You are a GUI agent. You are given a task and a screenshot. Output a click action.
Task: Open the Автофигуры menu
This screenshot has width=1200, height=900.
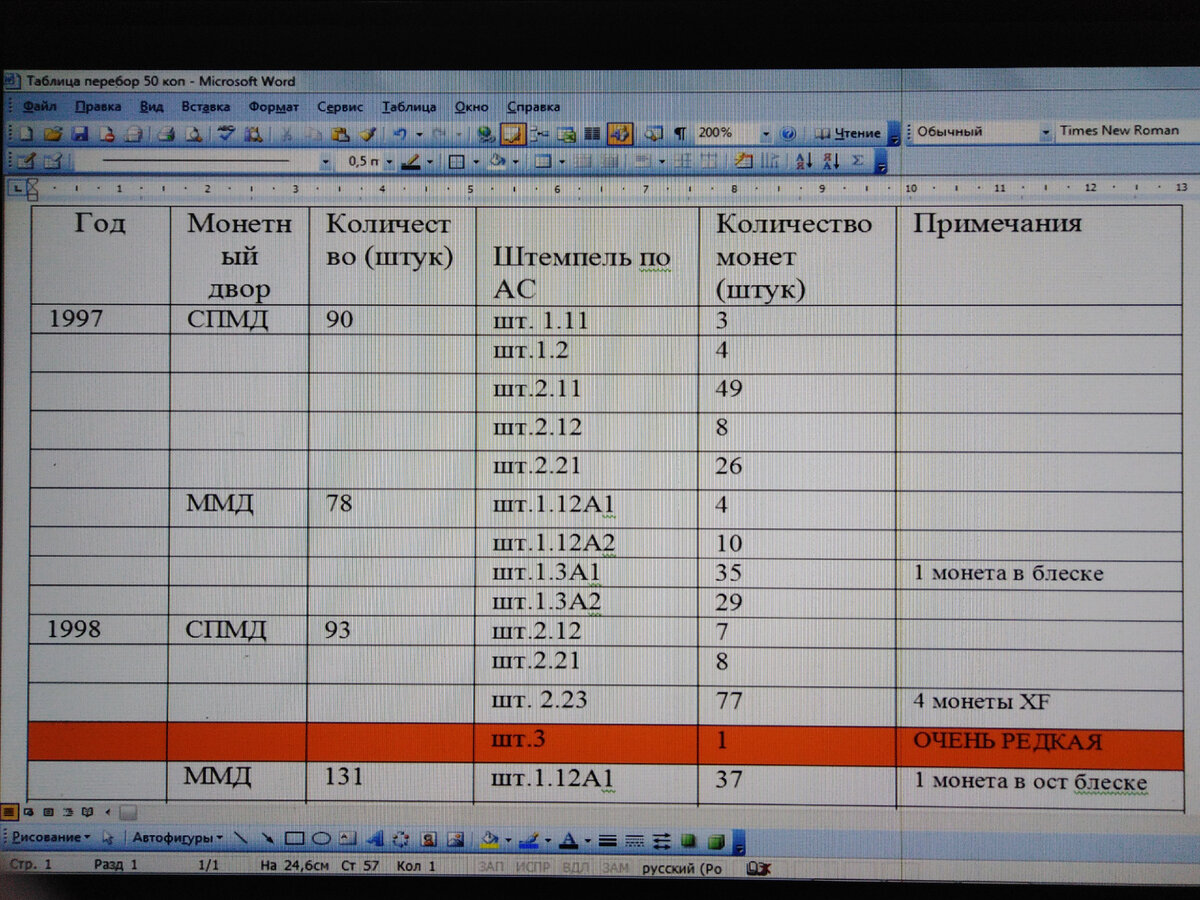pyautogui.click(x=177, y=838)
